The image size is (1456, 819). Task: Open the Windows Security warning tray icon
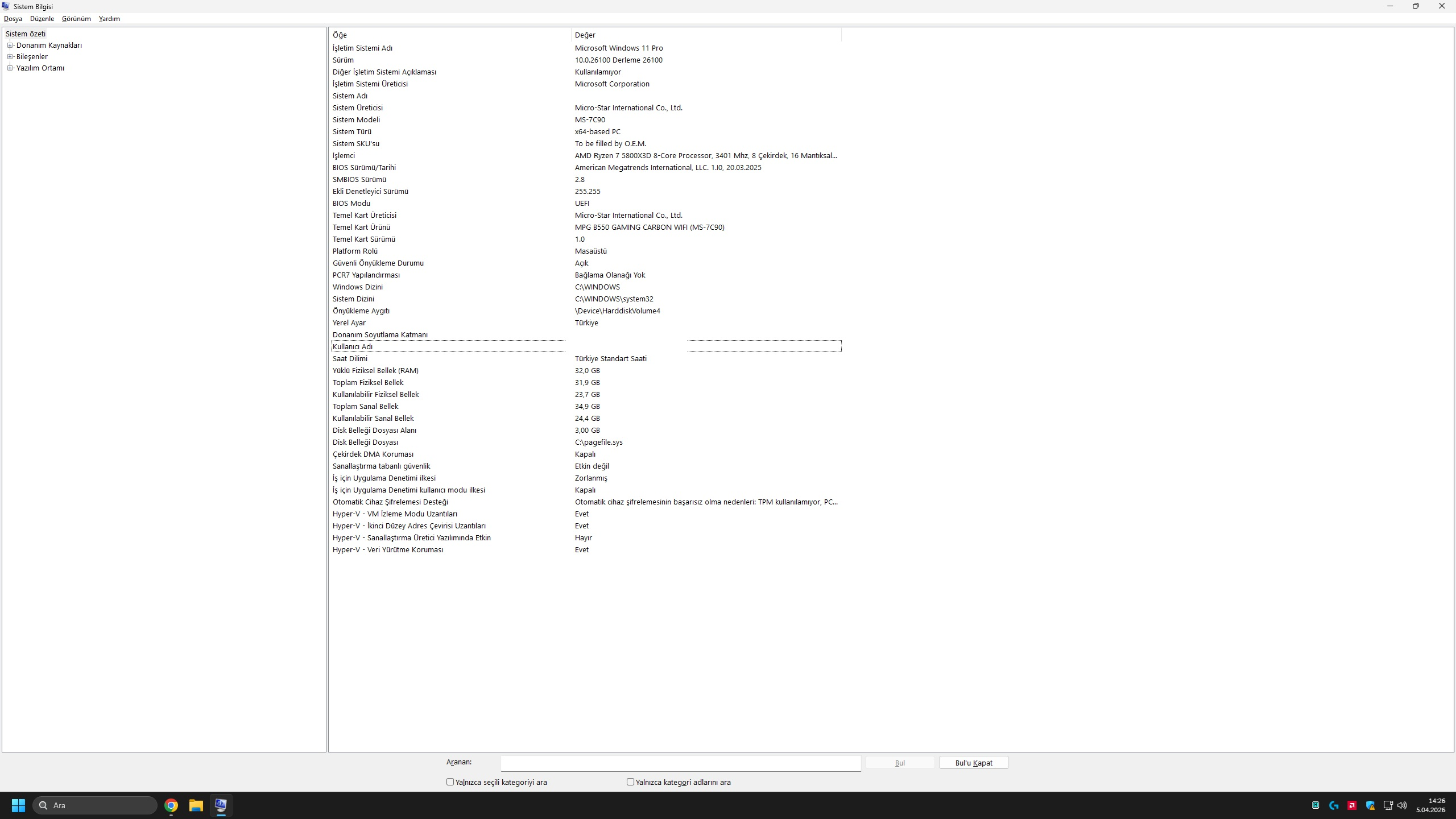pos(1370,805)
